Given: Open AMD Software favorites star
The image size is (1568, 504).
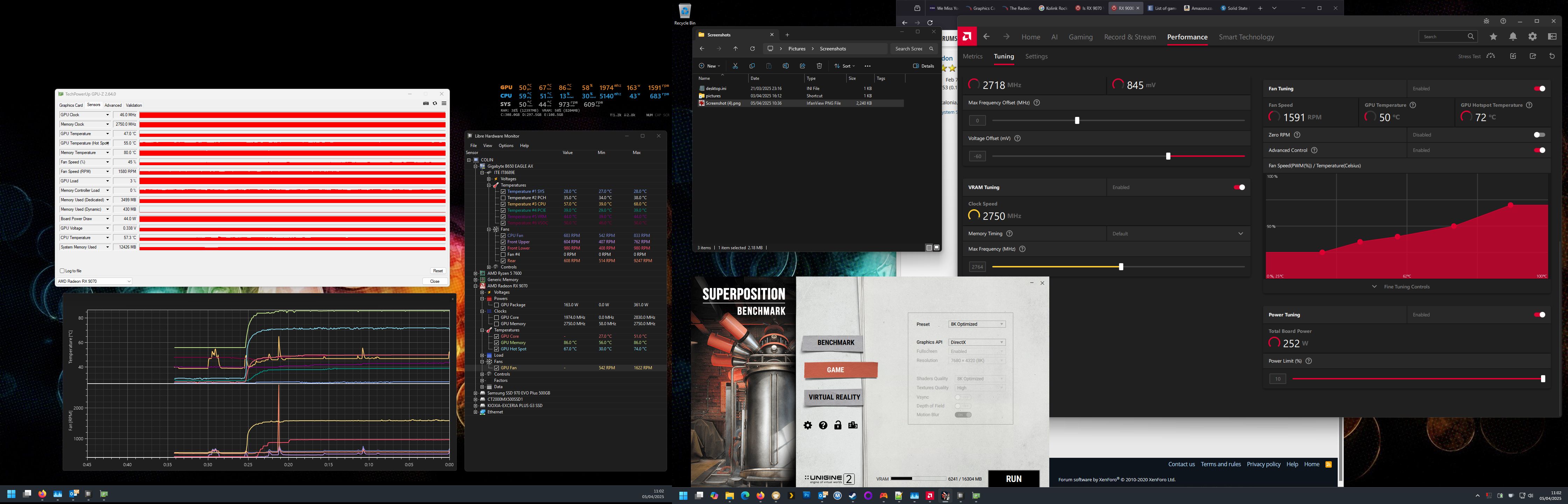Looking at the screenshot, I should click(1493, 37).
